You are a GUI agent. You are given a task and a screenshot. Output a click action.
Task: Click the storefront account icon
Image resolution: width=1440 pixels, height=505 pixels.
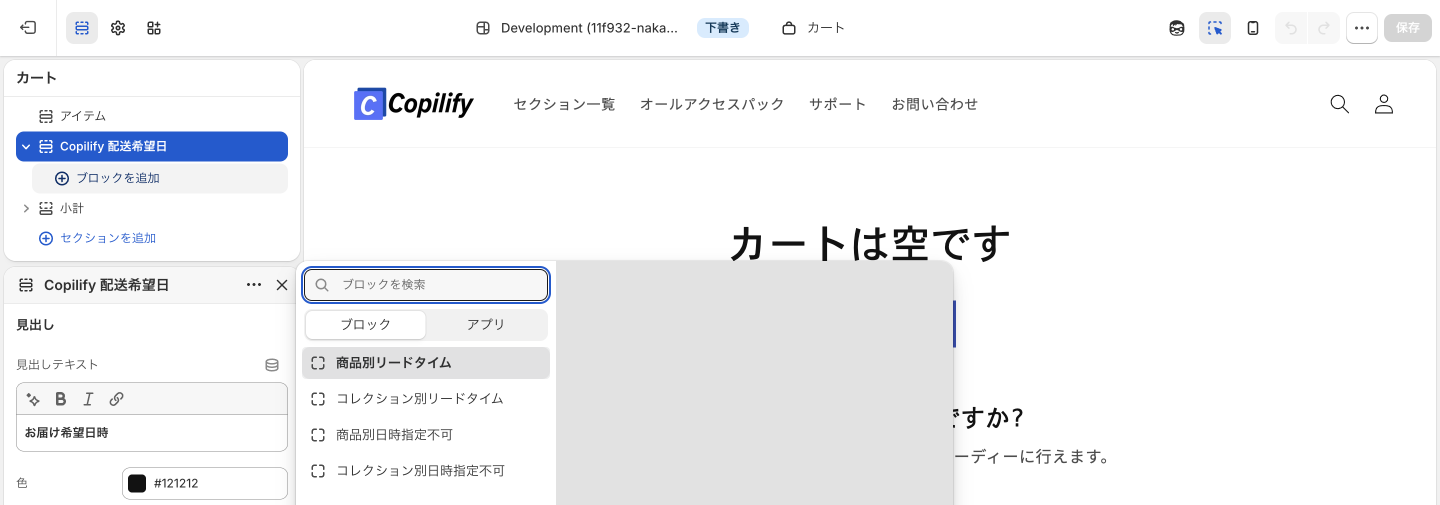pos(1384,104)
